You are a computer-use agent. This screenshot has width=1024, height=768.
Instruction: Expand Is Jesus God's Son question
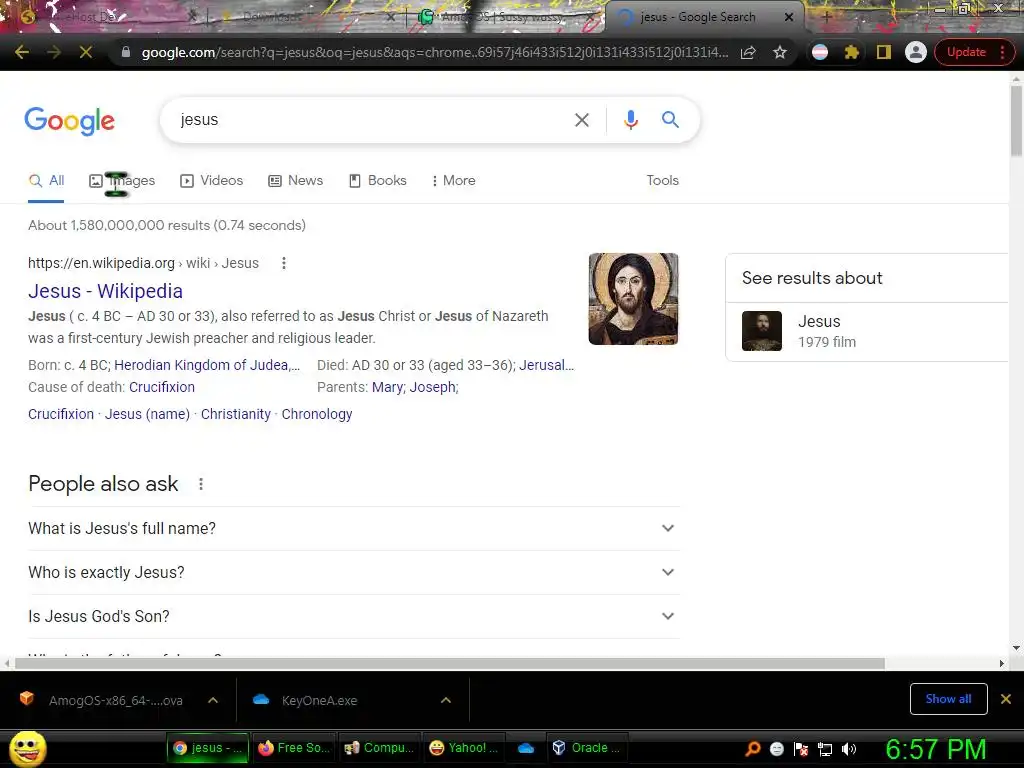[353, 616]
